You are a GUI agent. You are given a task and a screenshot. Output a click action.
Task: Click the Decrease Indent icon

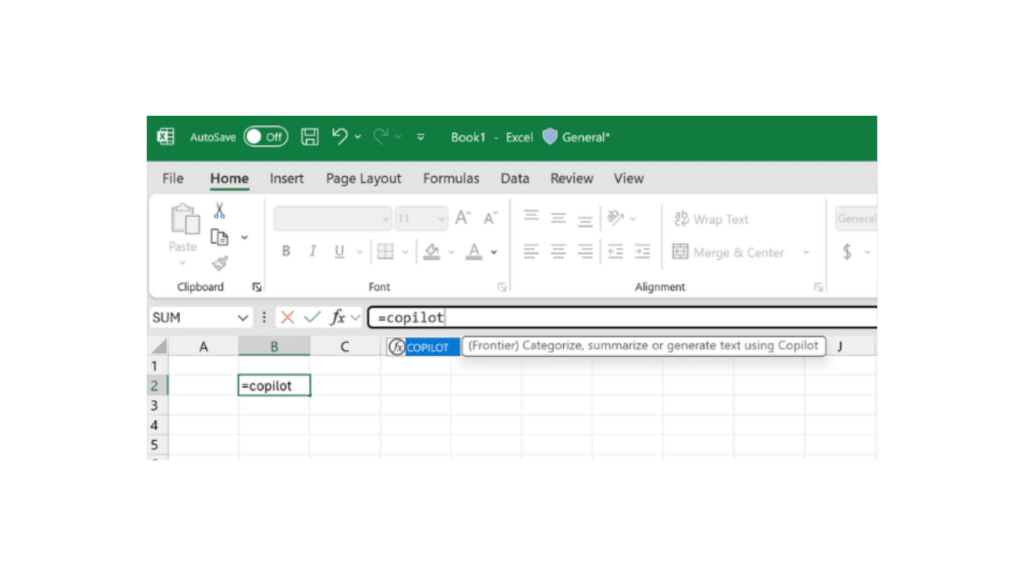point(615,251)
